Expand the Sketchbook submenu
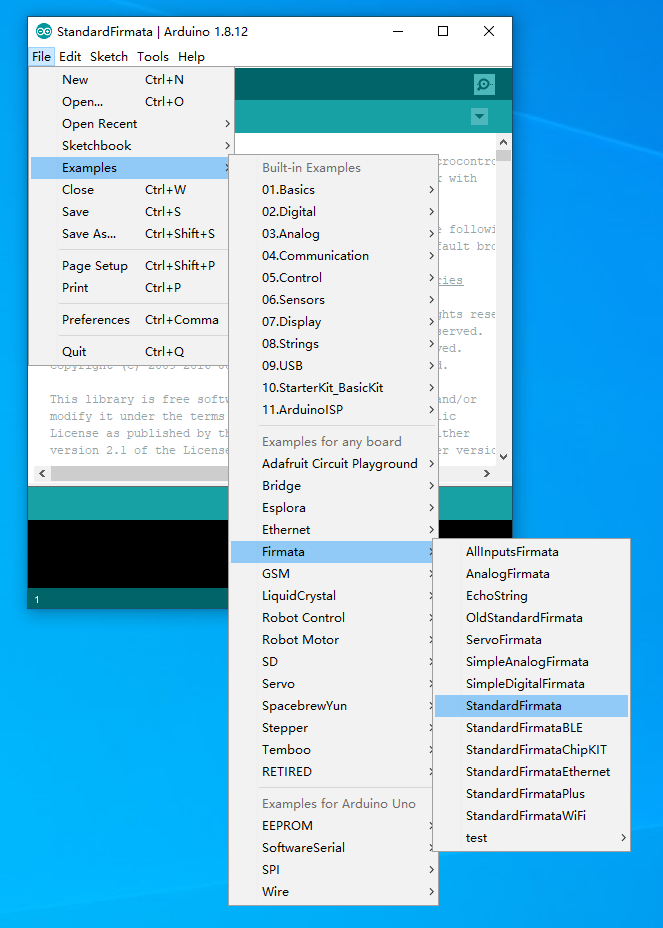Image resolution: width=663 pixels, height=928 pixels. coord(131,146)
